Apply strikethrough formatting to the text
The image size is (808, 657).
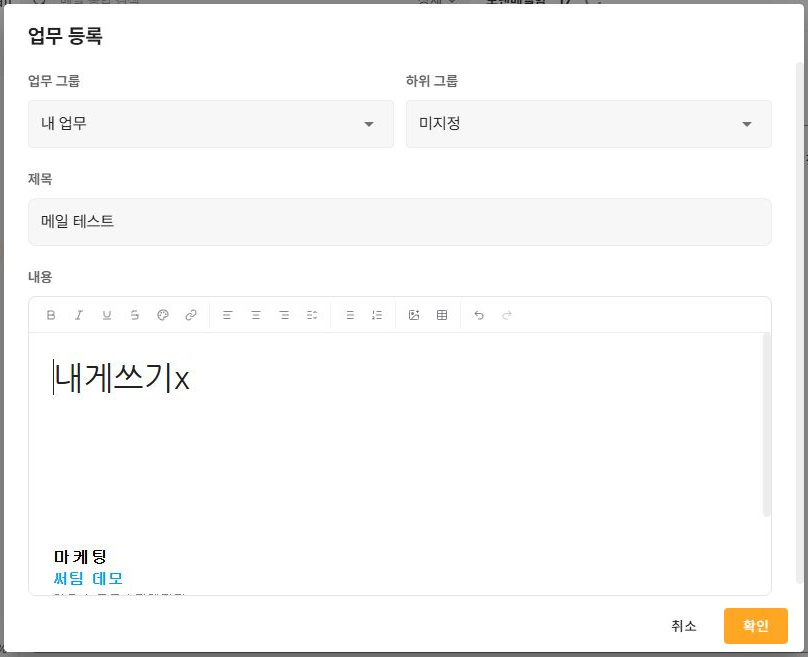point(134,315)
